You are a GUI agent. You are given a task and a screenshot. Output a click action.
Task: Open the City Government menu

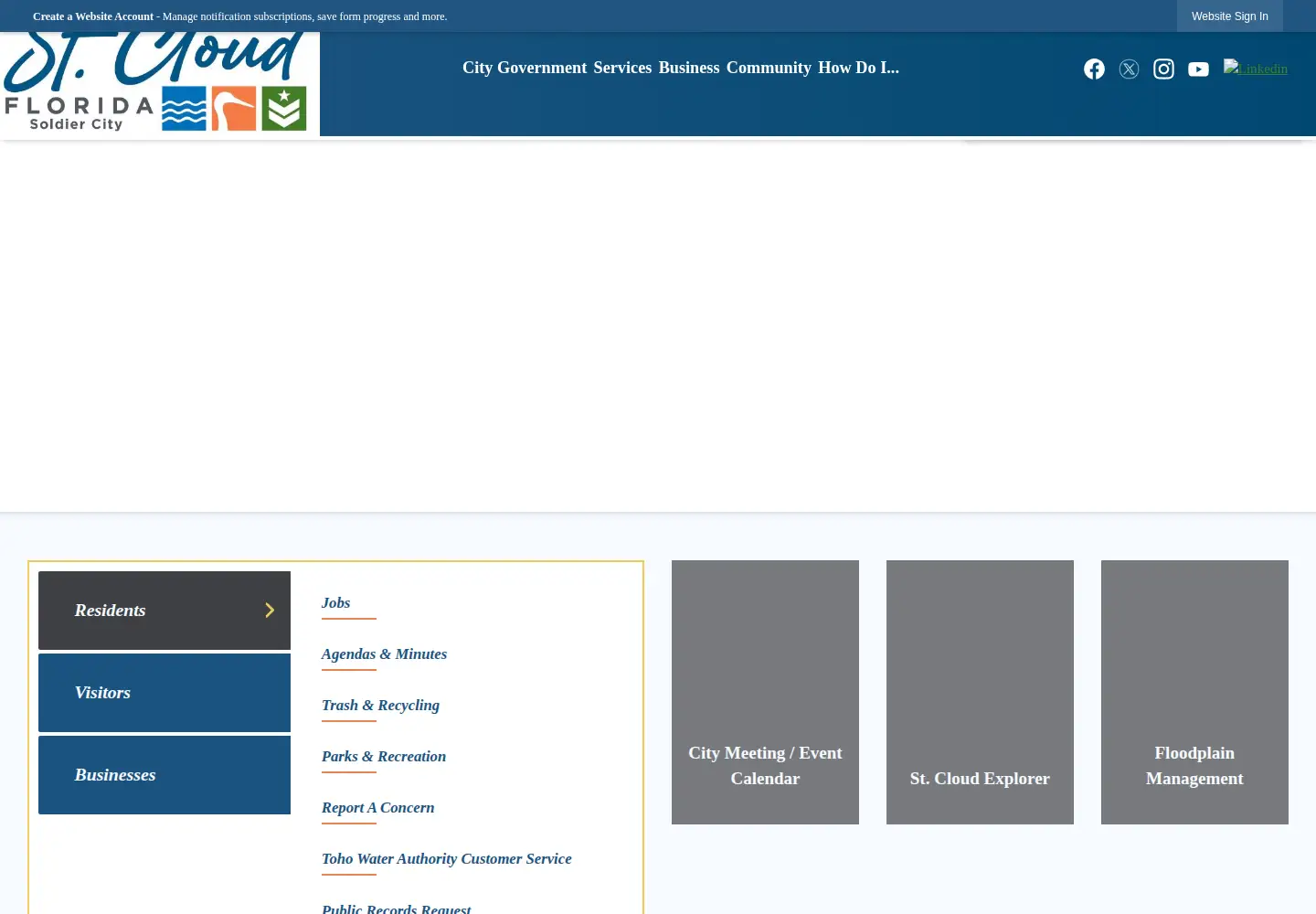pos(525,68)
